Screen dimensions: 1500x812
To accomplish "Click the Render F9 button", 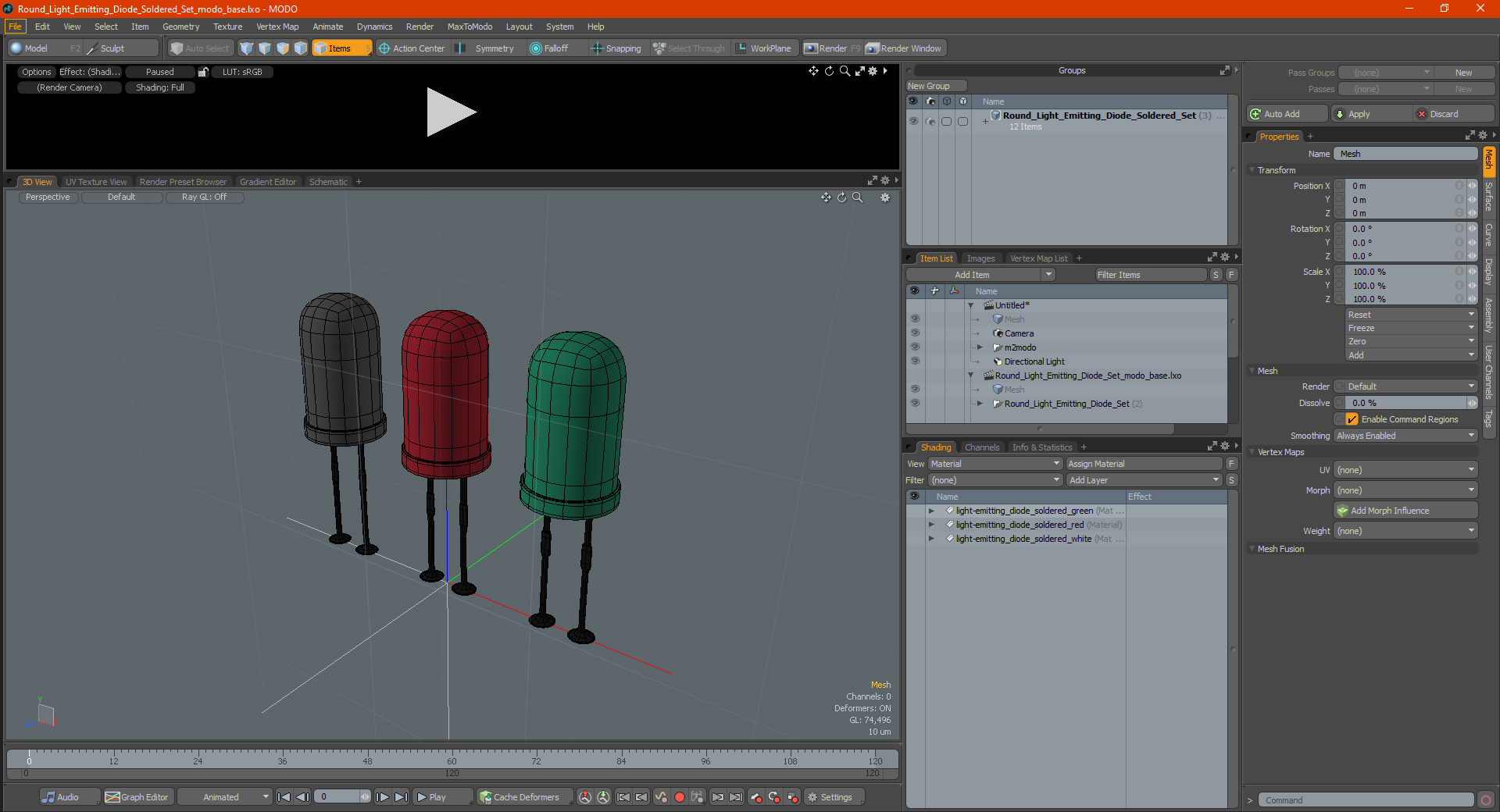I will tap(833, 48).
